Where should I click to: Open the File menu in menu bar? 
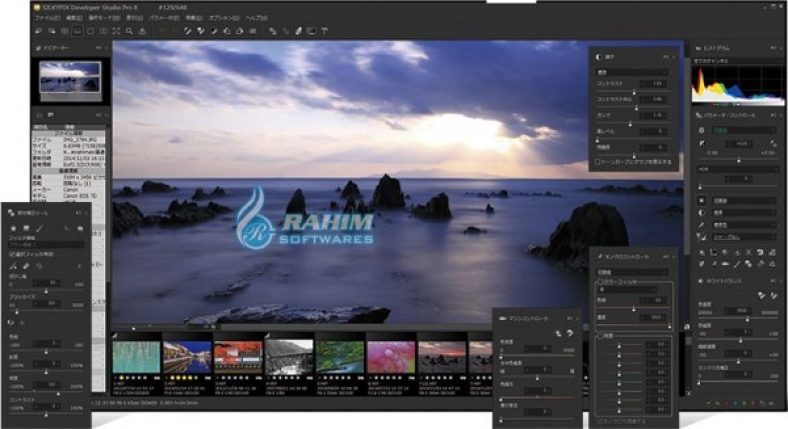(x=46, y=18)
